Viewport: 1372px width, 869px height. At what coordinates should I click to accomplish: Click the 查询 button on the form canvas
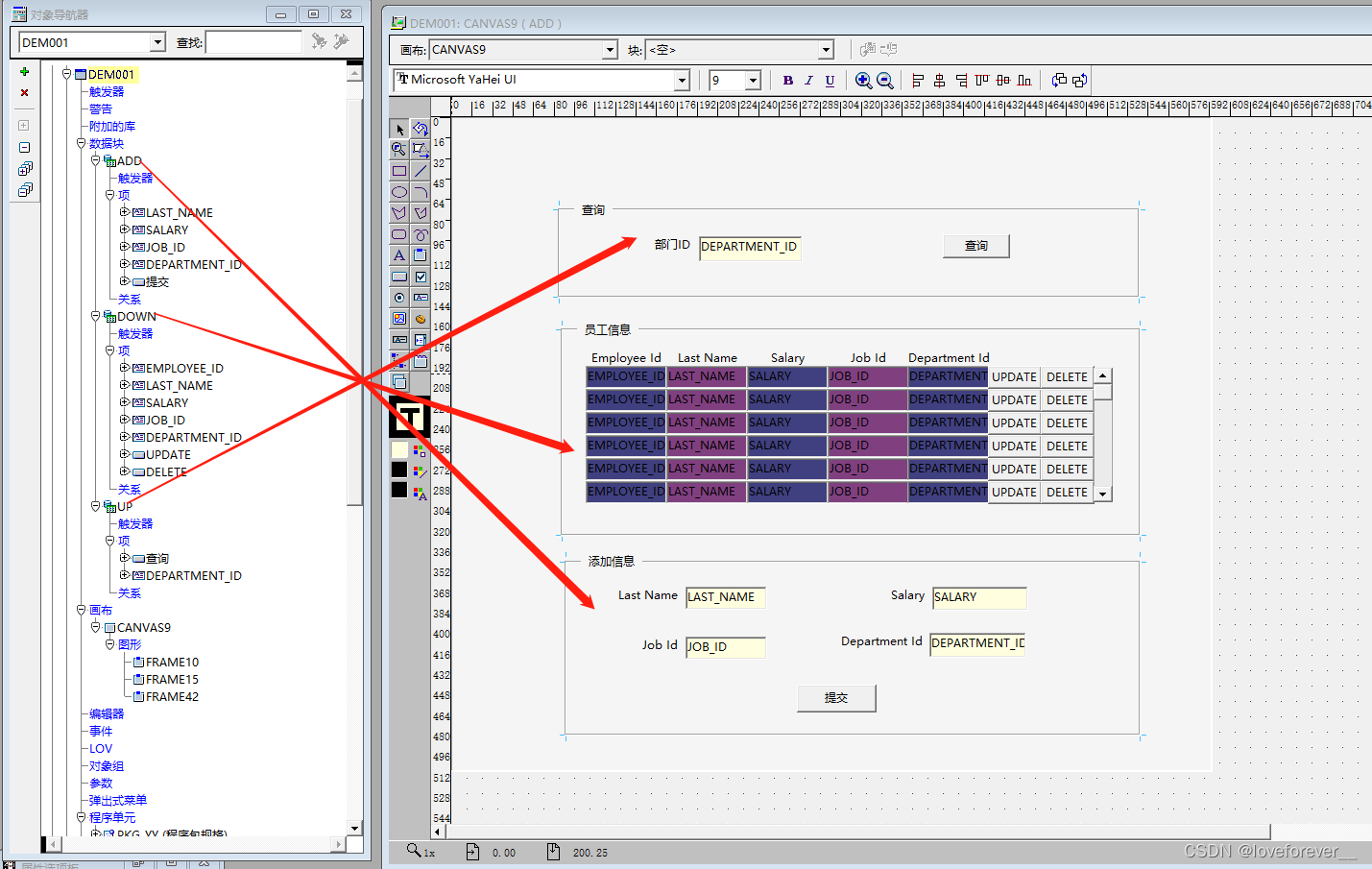tap(975, 246)
